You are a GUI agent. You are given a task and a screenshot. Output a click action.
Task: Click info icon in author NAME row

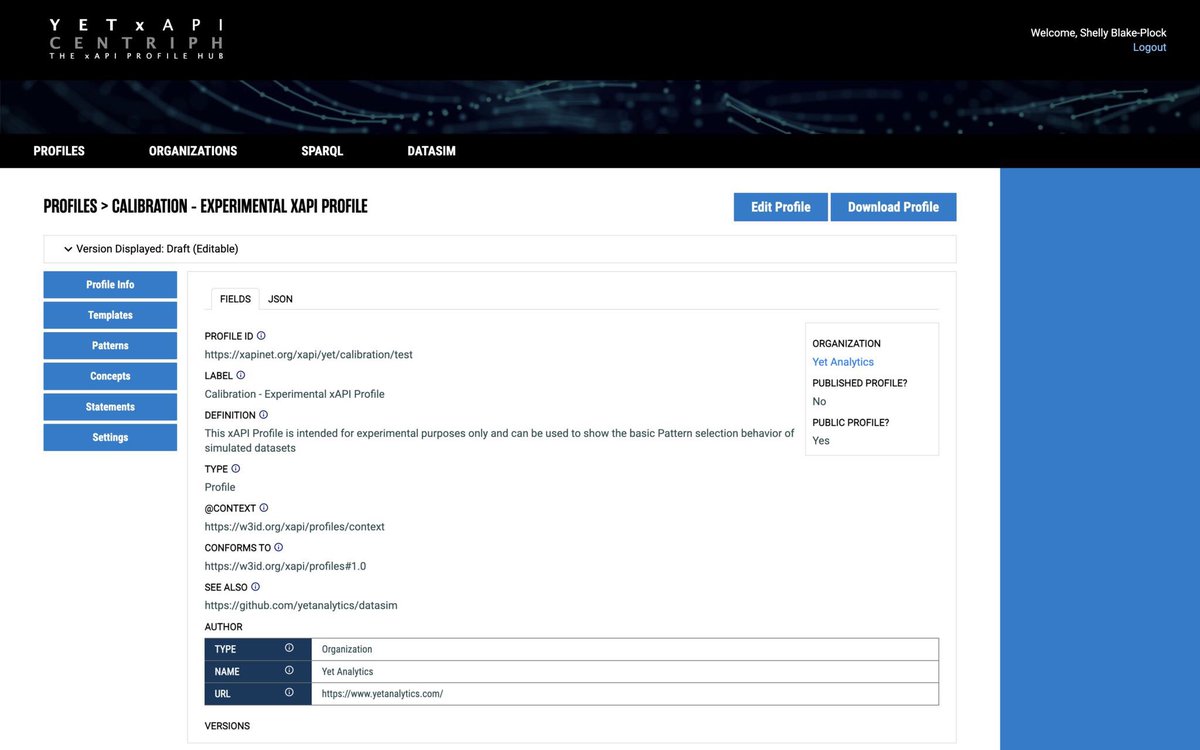(x=289, y=671)
